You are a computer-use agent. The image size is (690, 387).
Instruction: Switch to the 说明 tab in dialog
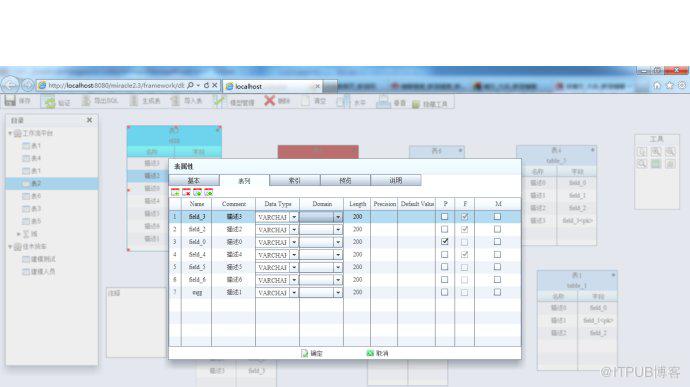pyautogui.click(x=396, y=181)
